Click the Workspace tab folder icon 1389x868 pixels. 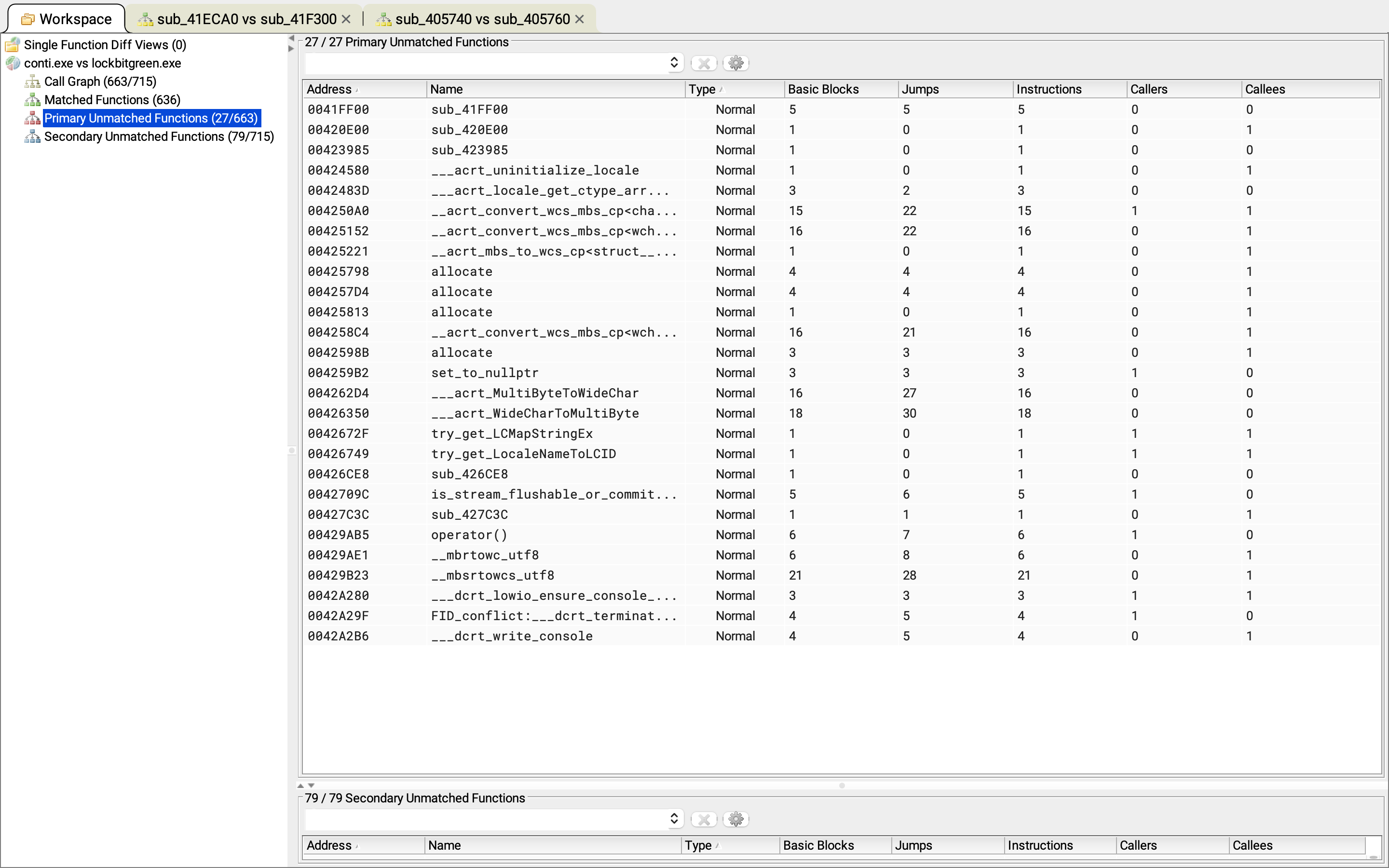(27, 19)
